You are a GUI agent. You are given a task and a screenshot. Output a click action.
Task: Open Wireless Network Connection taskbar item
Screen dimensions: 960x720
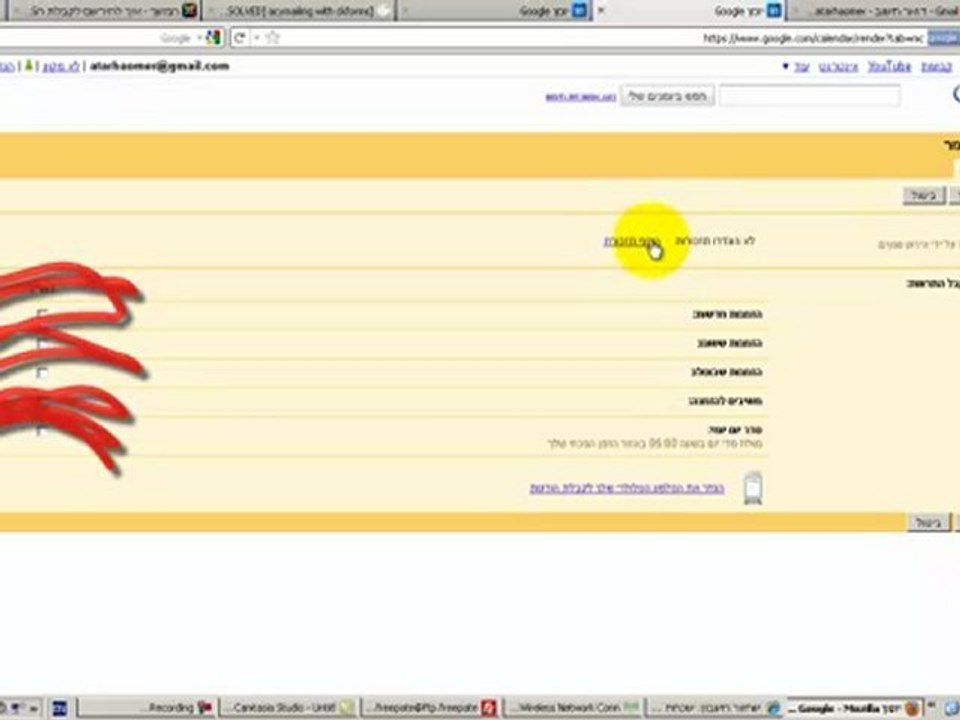[x=572, y=708]
